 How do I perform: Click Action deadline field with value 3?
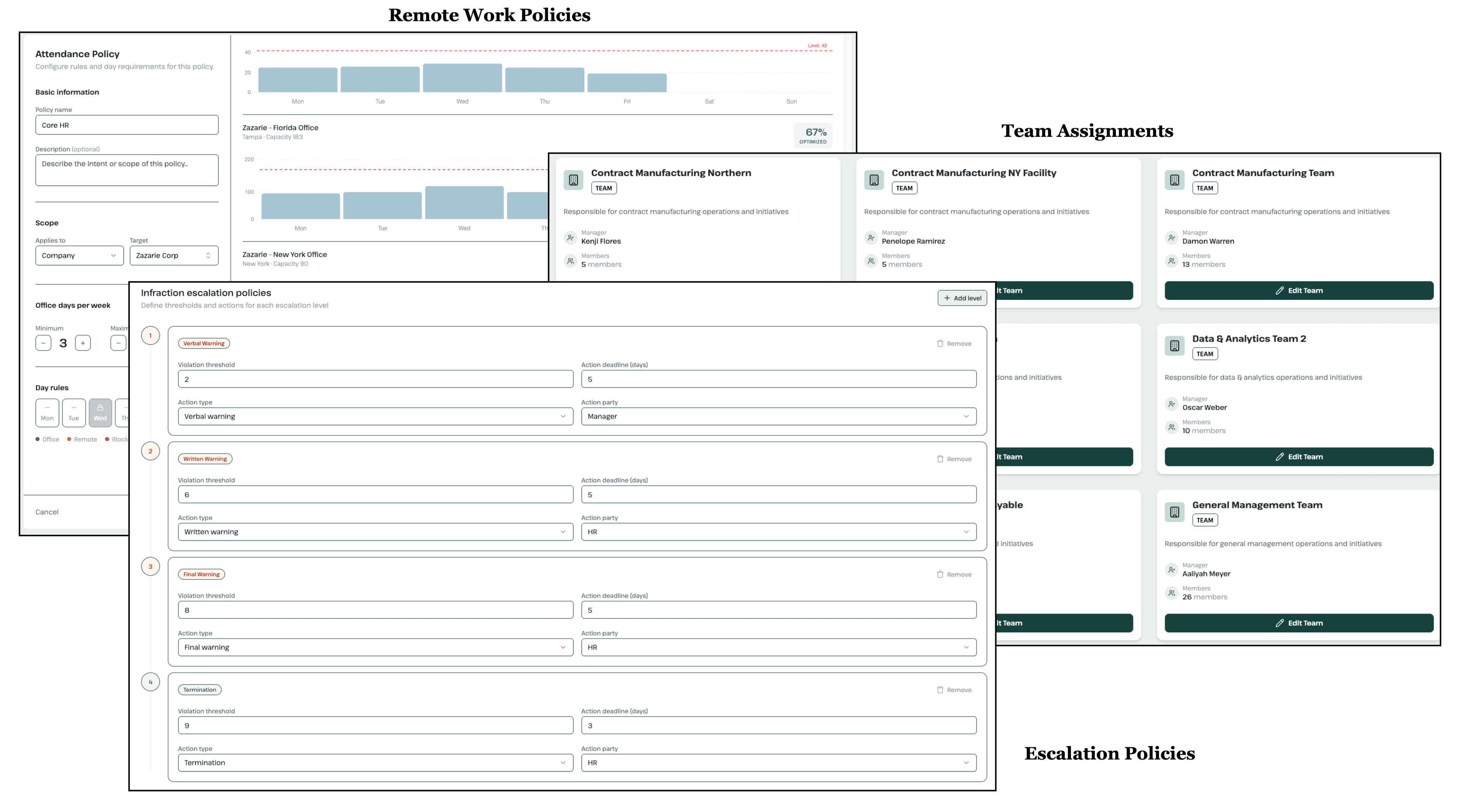[x=779, y=725]
